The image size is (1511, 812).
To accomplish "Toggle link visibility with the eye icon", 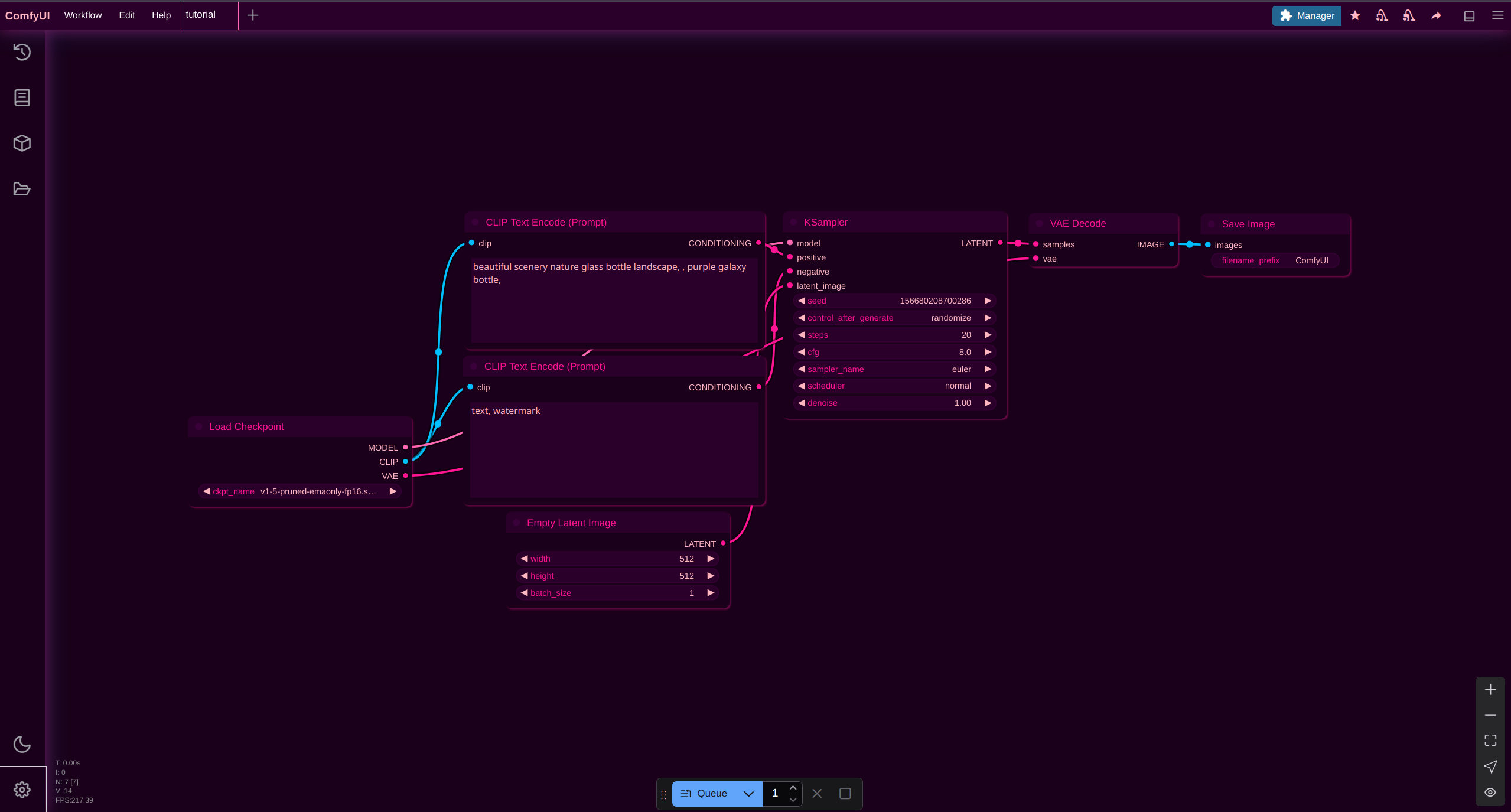I will pos(1490,792).
